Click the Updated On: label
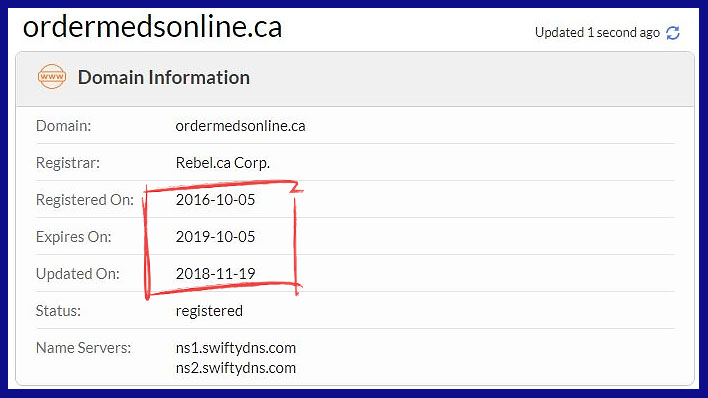 [x=78, y=274]
